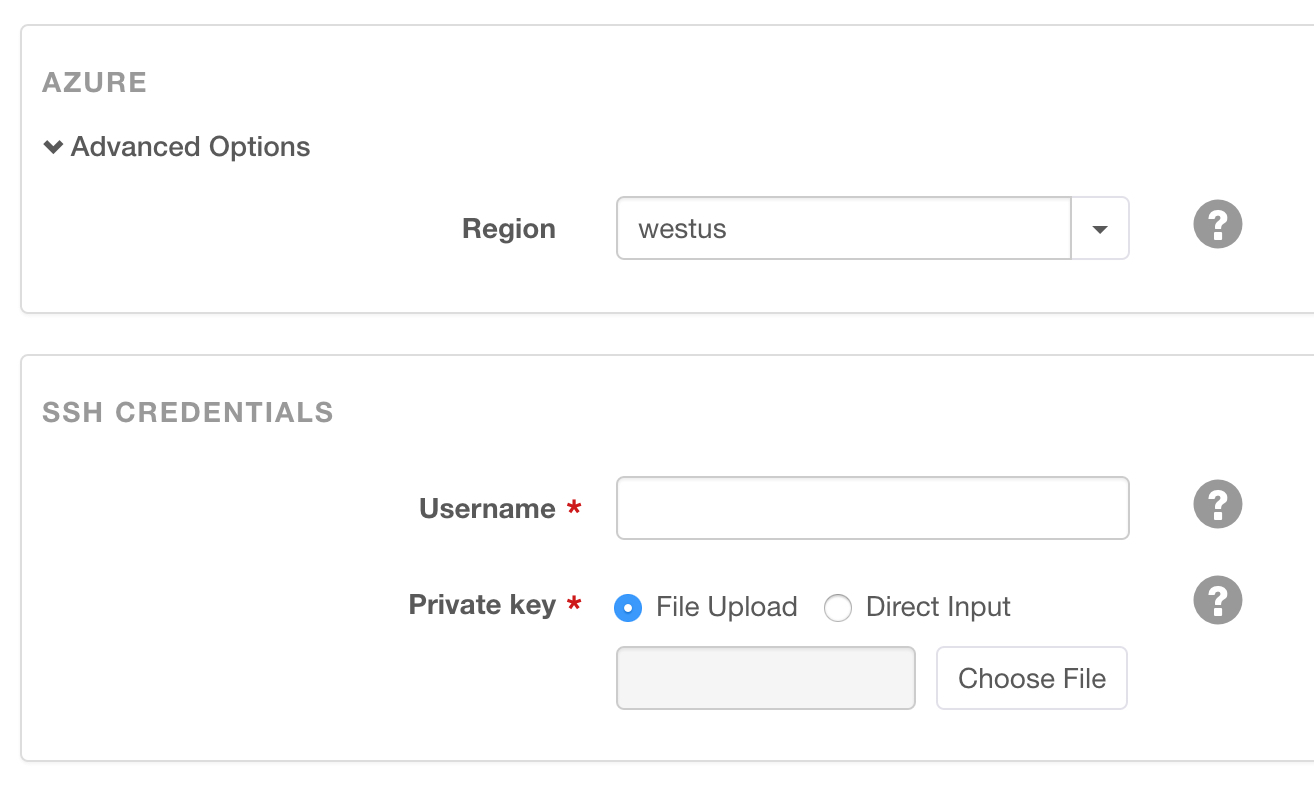The height and width of the screenshot is (806, 1314).
Task: Open help for the Username field
Action: 1217,506
